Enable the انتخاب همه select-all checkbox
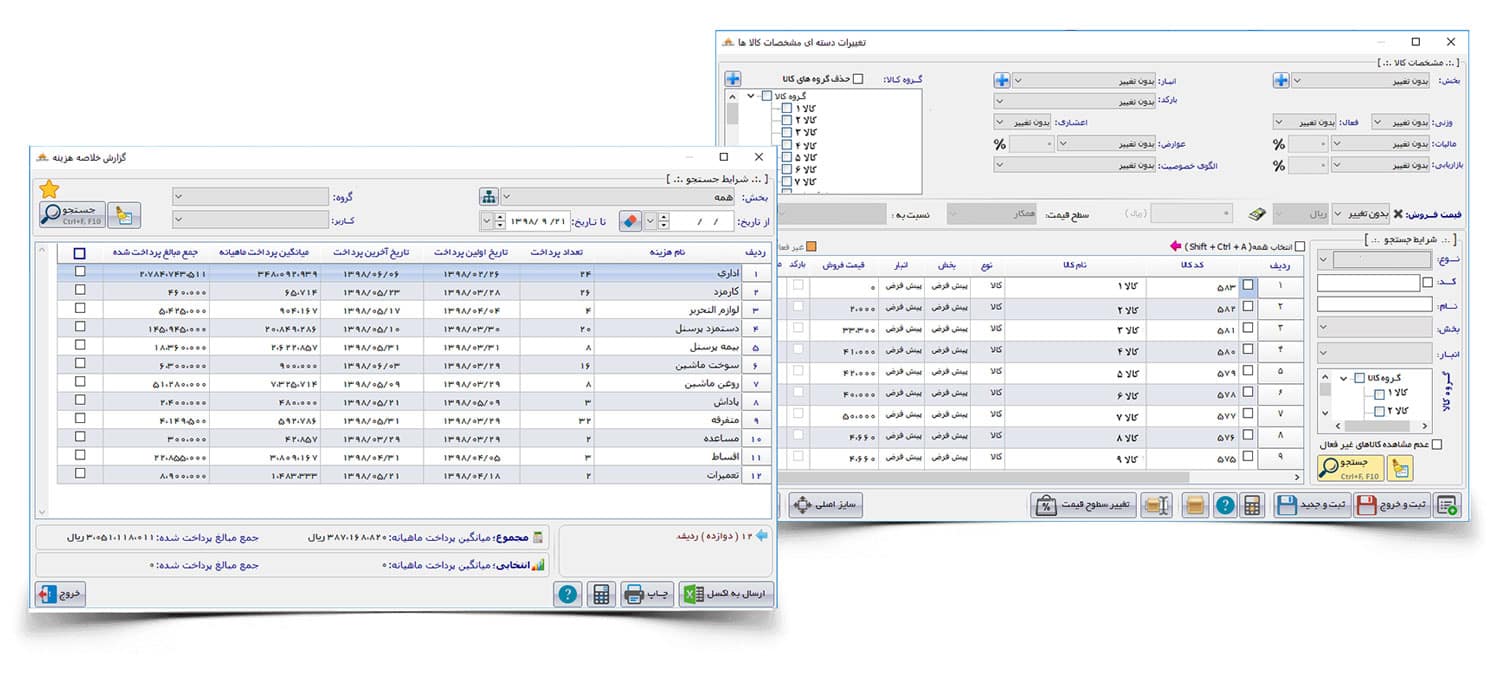The width and height of the screenshot is (1500, 678). pos(1299,246)
